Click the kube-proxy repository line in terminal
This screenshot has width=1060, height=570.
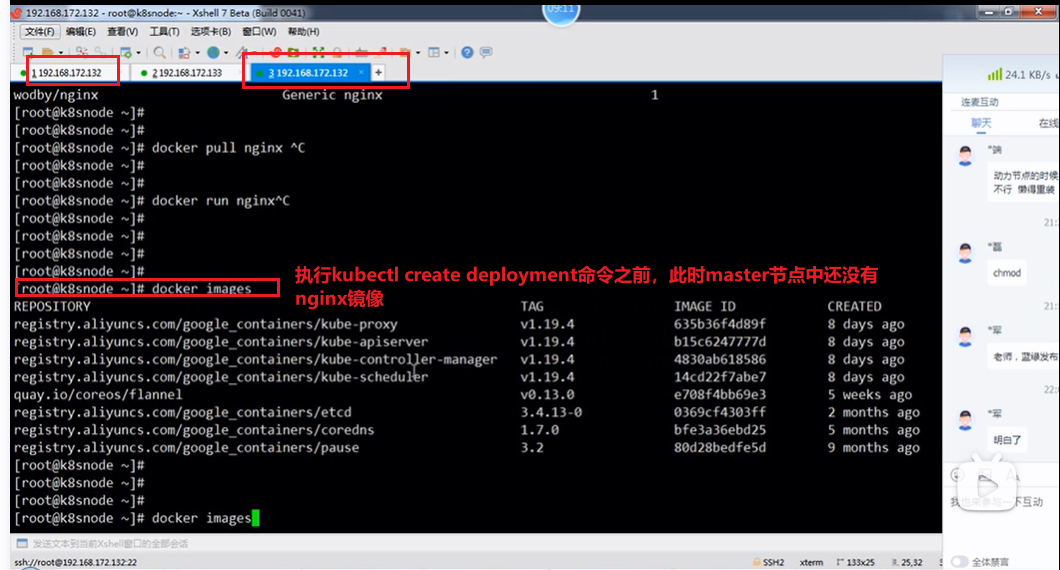click(206, 324)
